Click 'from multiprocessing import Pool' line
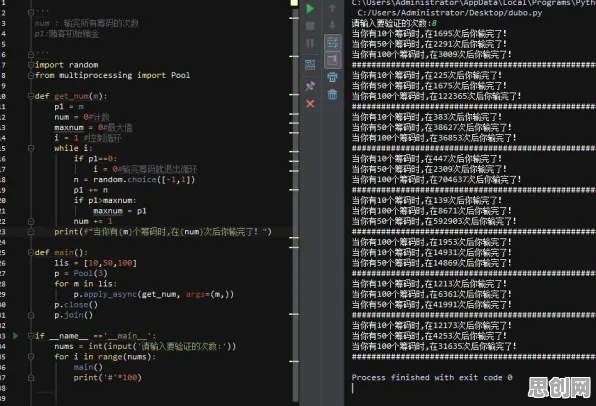This screenshot has width=596, height=406. pyautogui.click(x=113, y=75)
